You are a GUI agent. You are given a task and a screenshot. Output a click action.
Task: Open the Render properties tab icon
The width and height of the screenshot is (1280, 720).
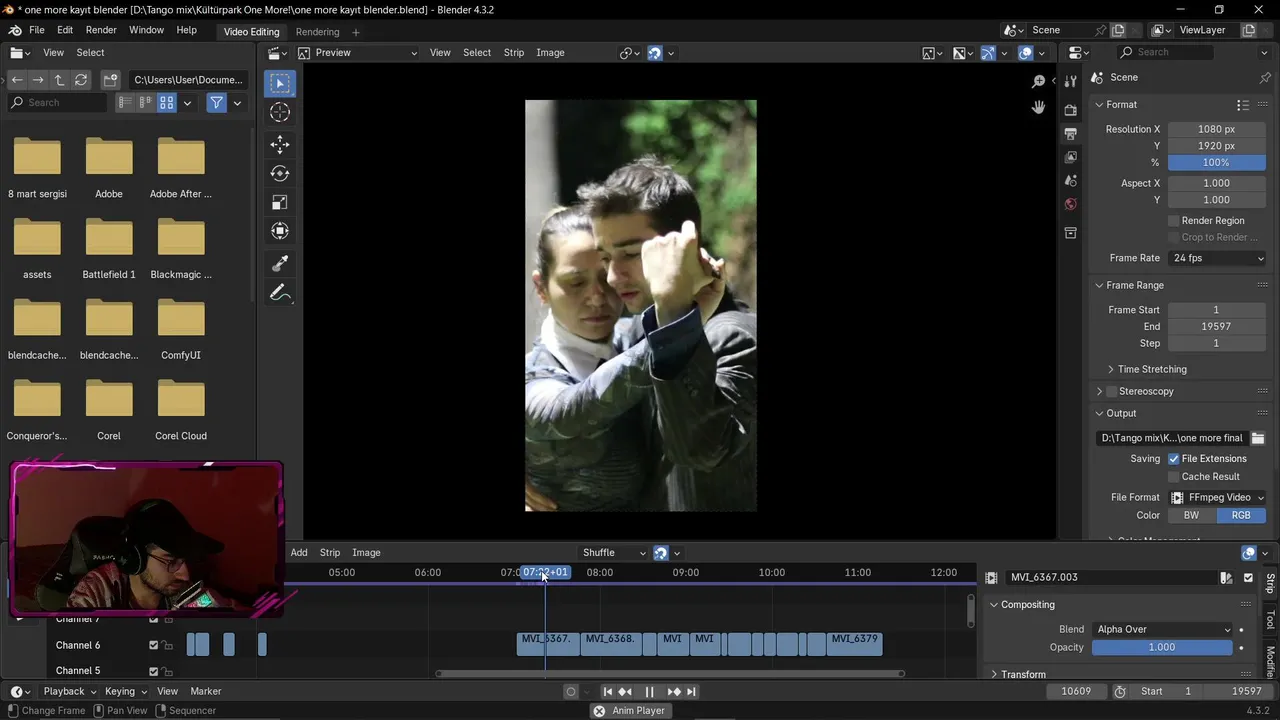[x=1070, y=109]
